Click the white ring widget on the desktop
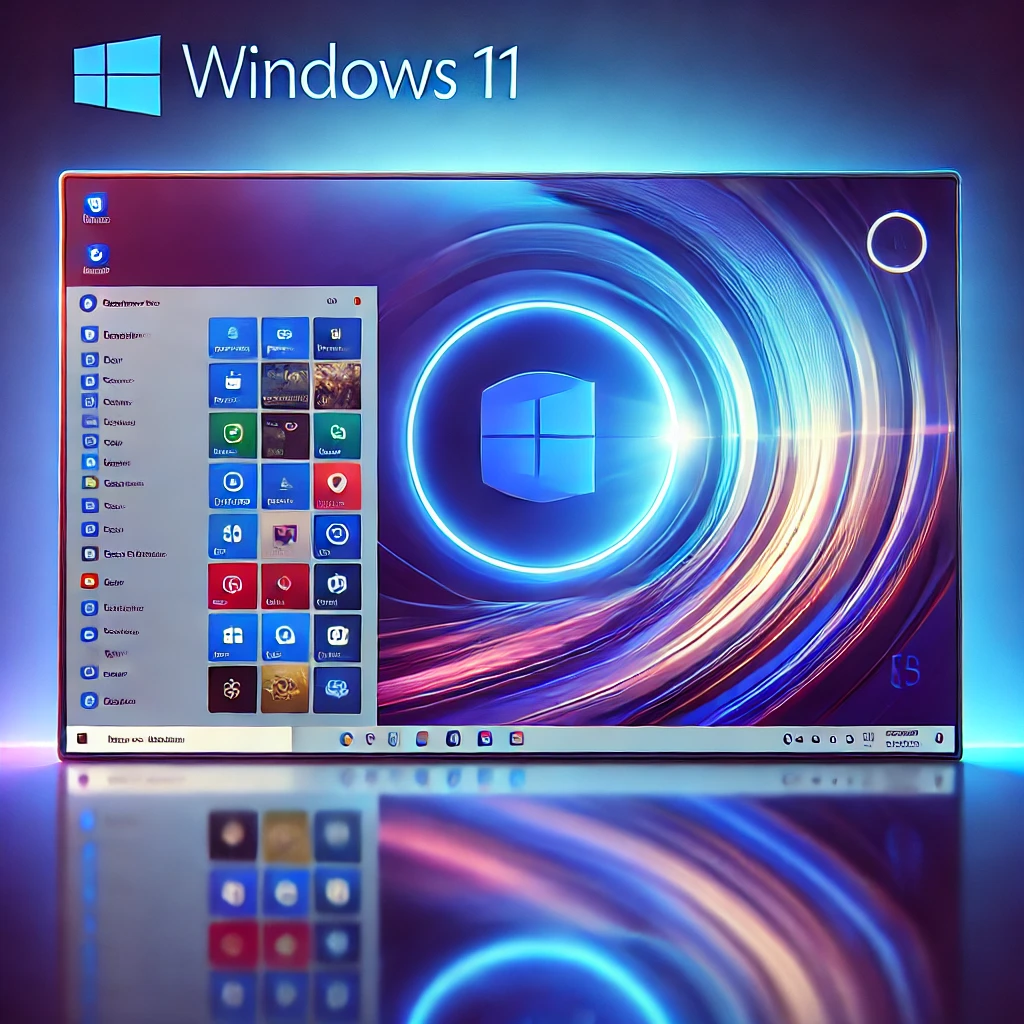The image size is (1024, 1024). coord(897,242)
